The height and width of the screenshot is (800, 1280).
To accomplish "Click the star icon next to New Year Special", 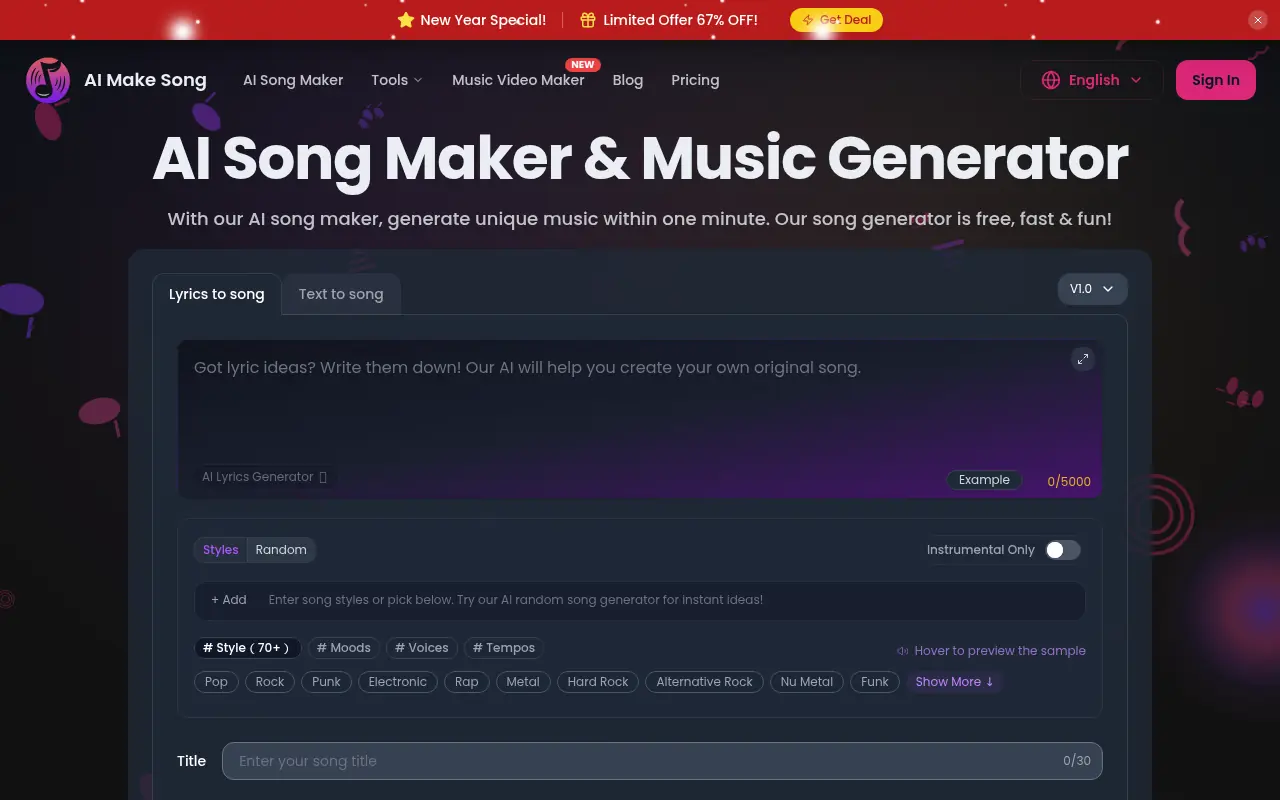I will [405, 19].
